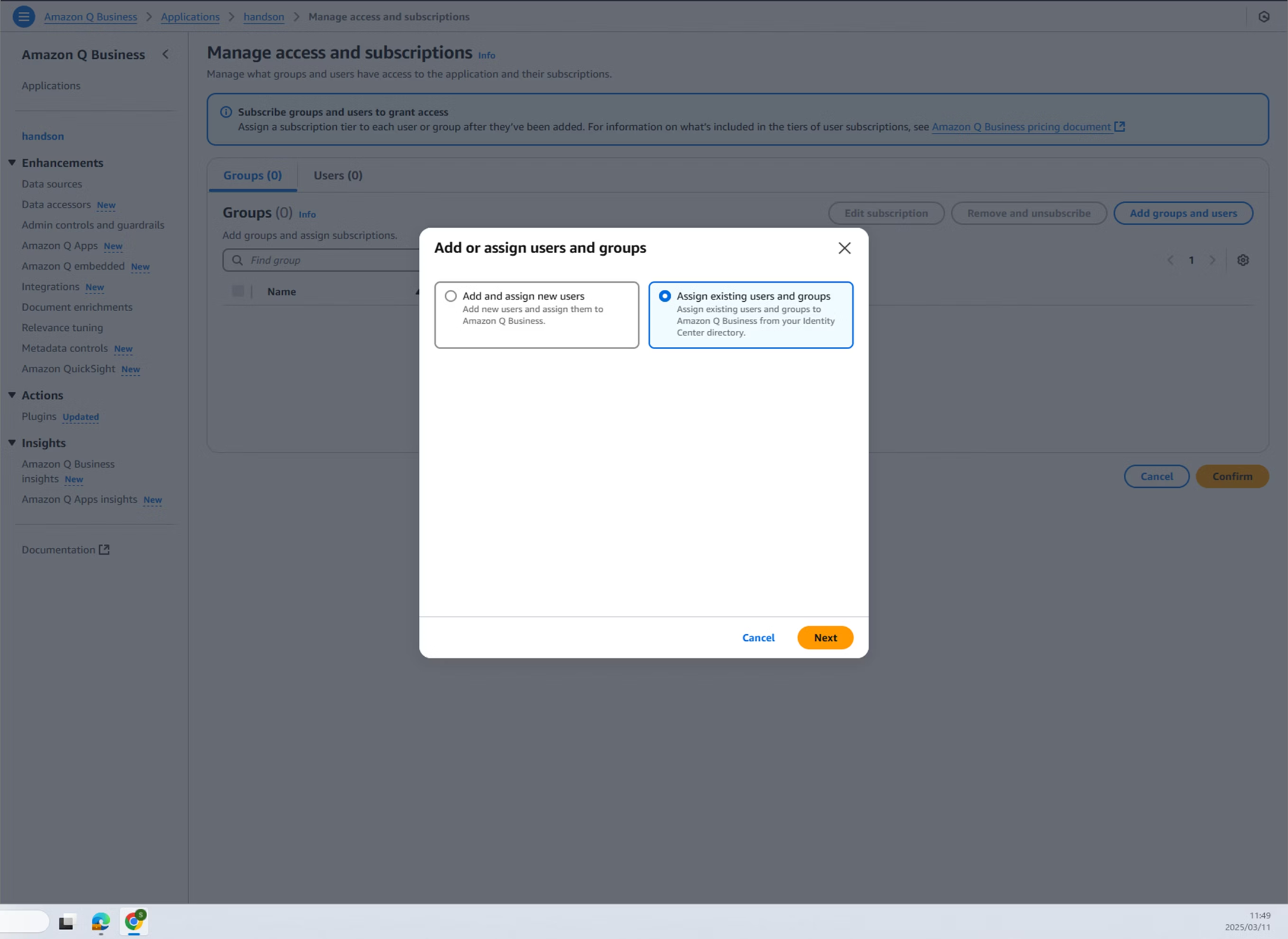Switch to the Users (0) tab
Image resolution: width=1288 pixels, height=939 pixels.
click(x=337, y=175)
